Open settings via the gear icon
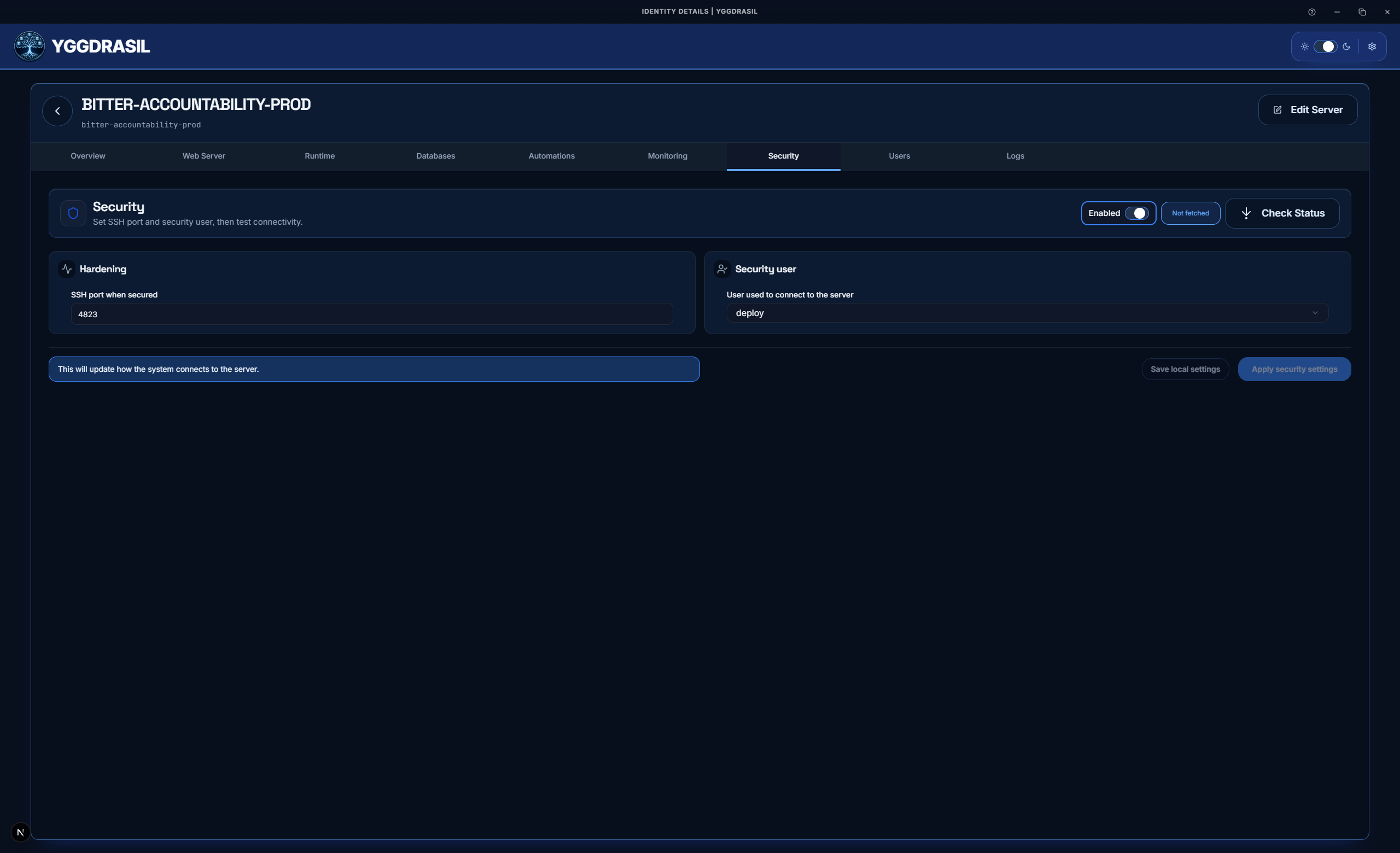 pyautogui.click(x=1373, y=46)
